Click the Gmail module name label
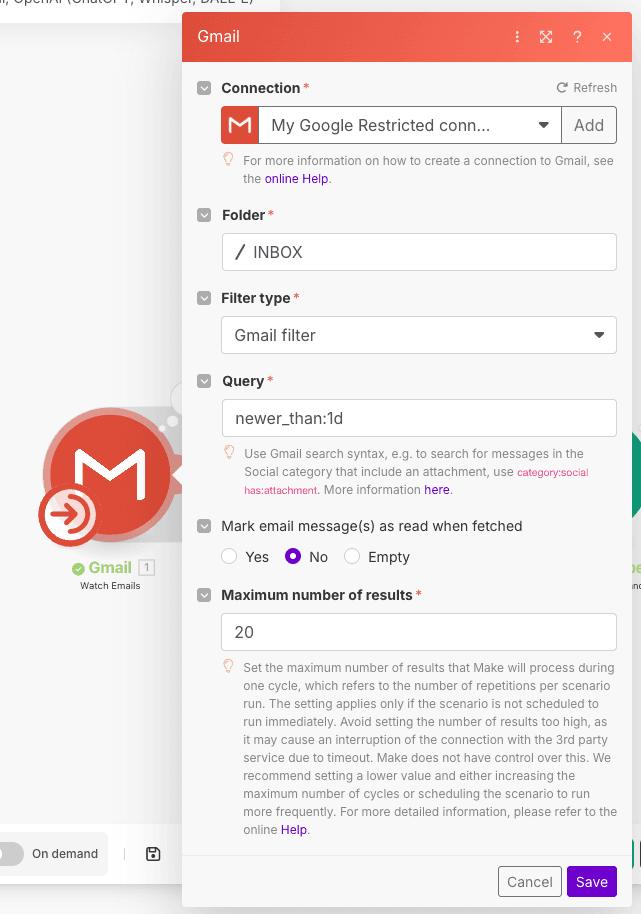The image size is (641, 914). 110,568
